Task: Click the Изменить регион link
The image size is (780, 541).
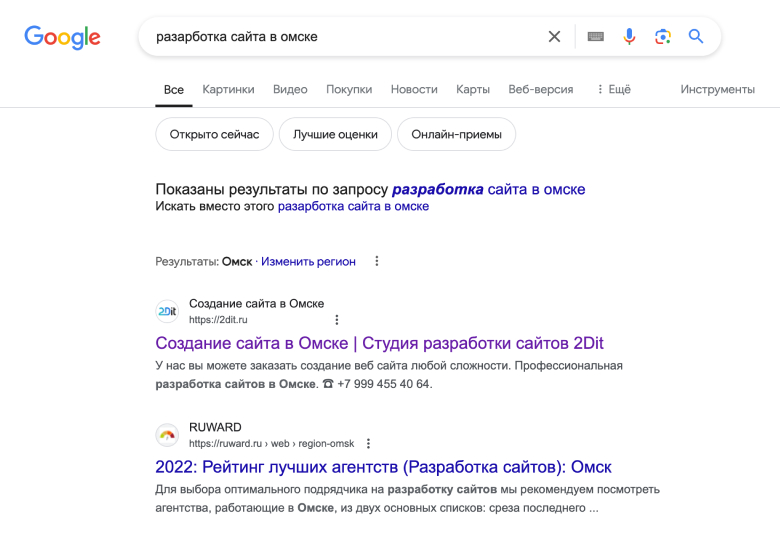Action: (x=308, y=262)
